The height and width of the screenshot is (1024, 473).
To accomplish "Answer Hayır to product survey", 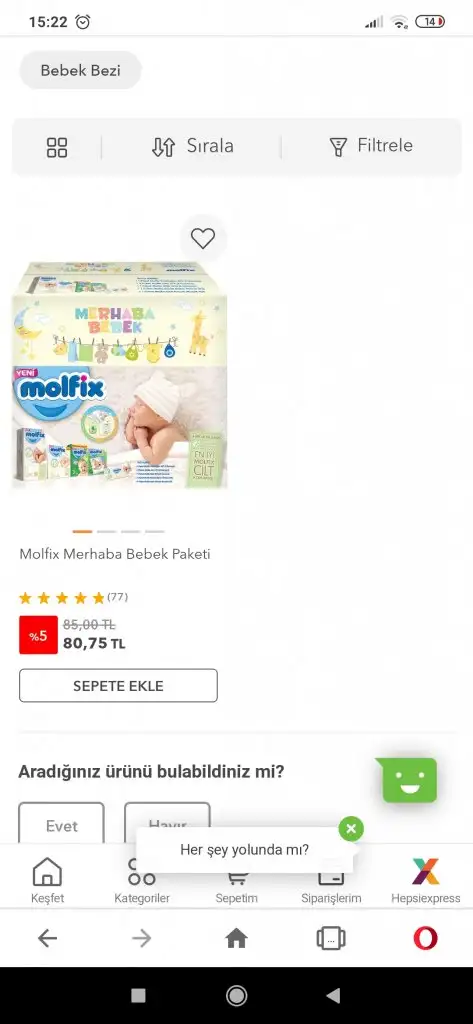I will click(x=167, y=822).
